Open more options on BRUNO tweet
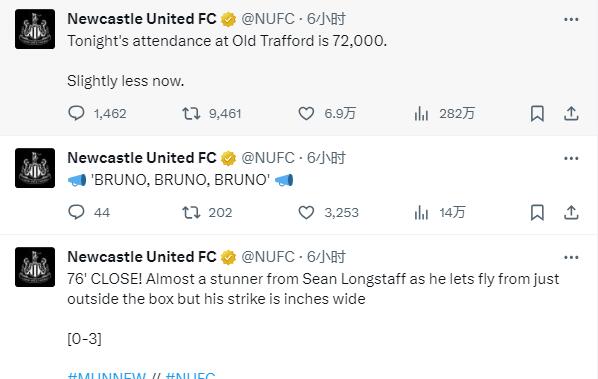This screenshot has height=379, width=598. pyautogui.click(x=571, y=158)
